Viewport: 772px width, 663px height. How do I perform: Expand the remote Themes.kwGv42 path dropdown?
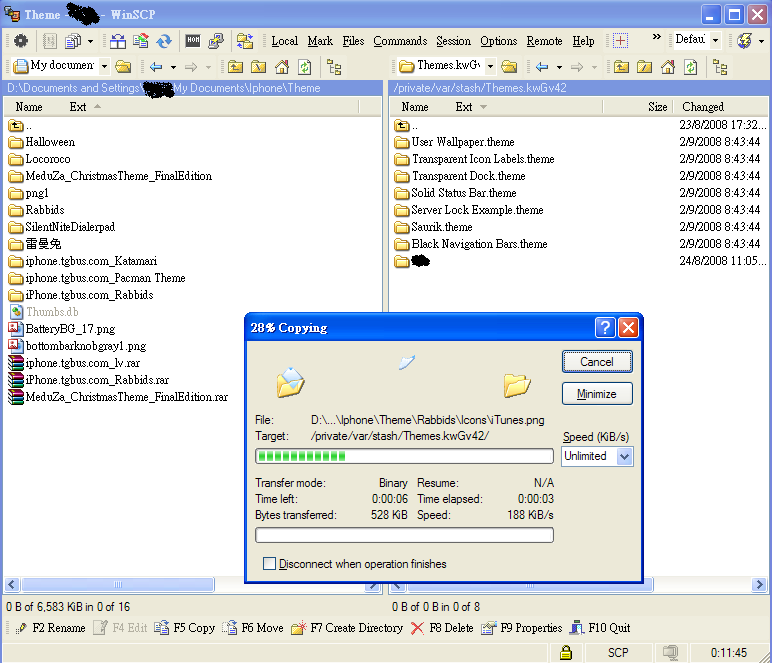click(489, 67)
